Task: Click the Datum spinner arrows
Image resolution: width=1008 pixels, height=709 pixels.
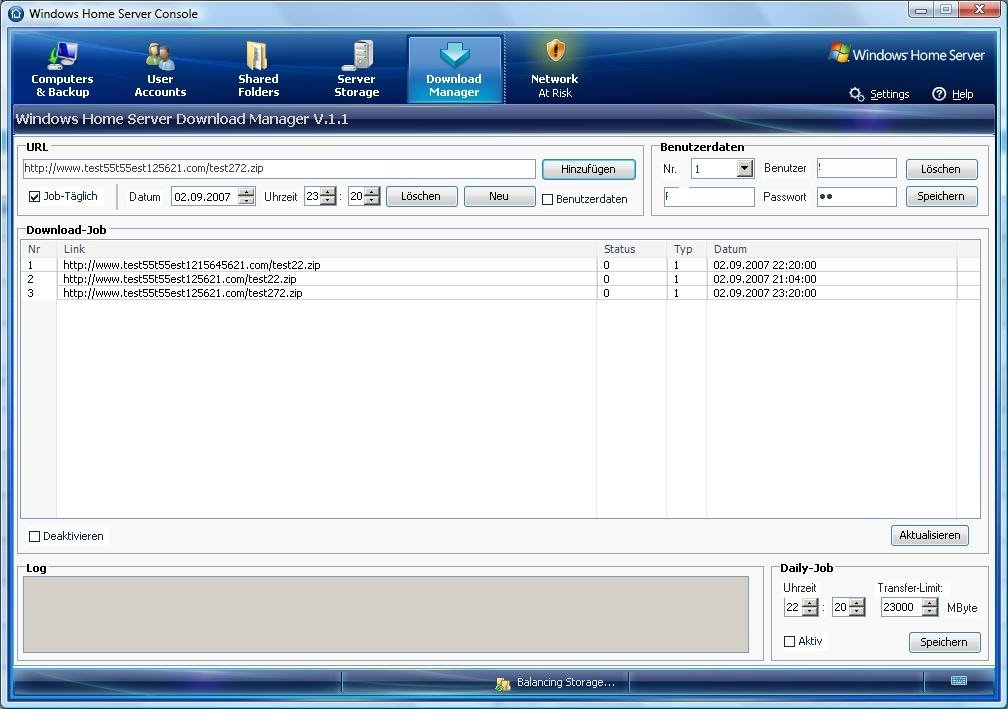Action: tap(246, 197)
